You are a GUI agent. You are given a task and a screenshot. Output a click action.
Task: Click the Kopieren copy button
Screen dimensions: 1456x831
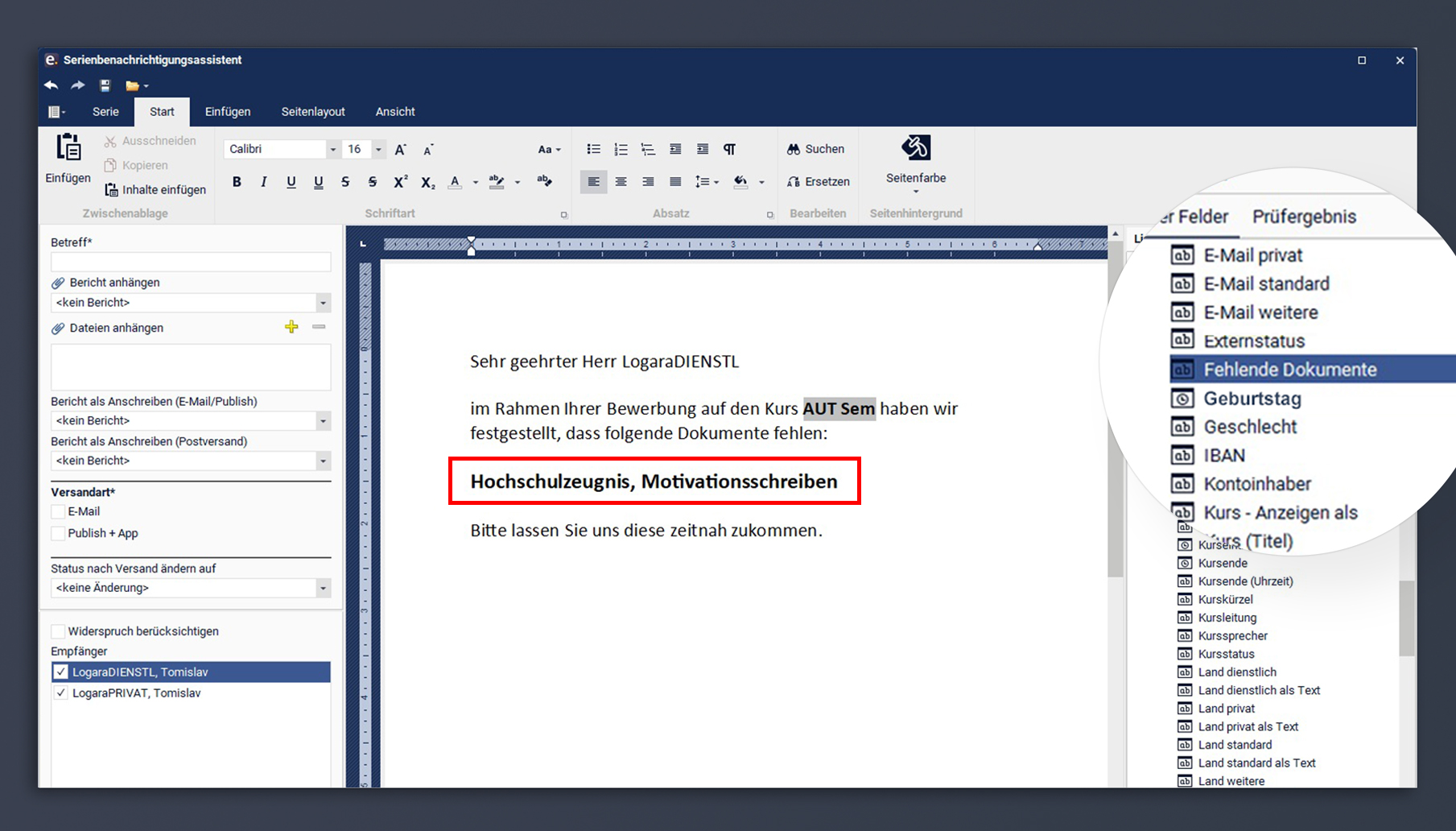[136, 165]
